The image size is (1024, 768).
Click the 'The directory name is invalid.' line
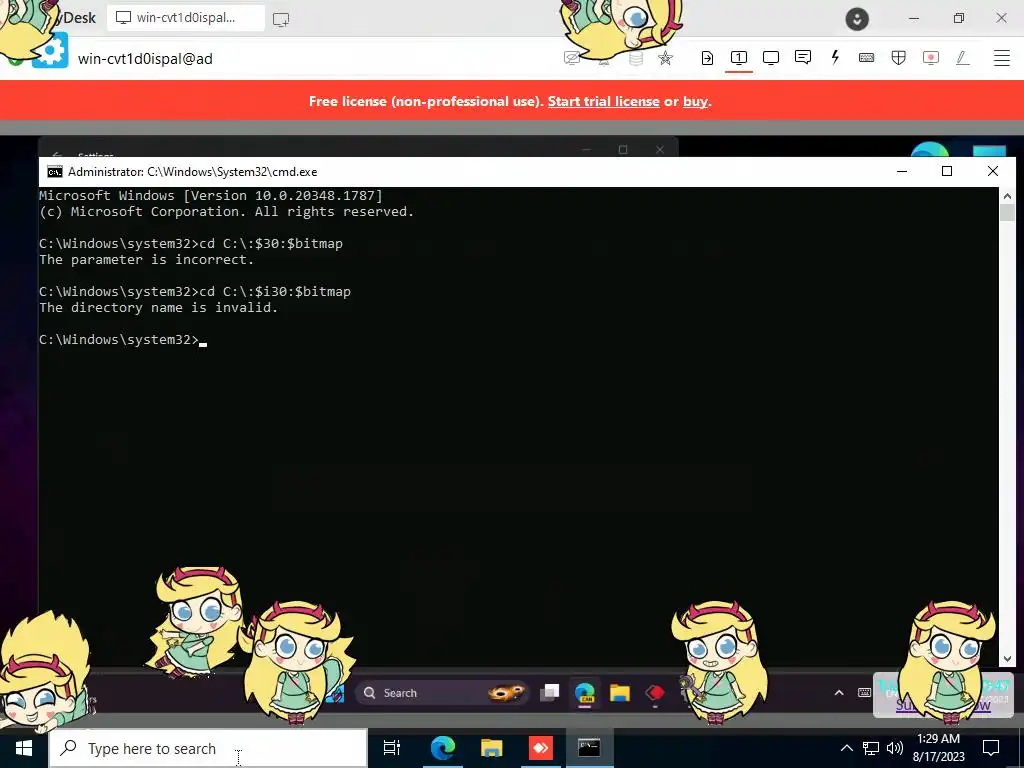pyautogui.click(x=159, y=308)
